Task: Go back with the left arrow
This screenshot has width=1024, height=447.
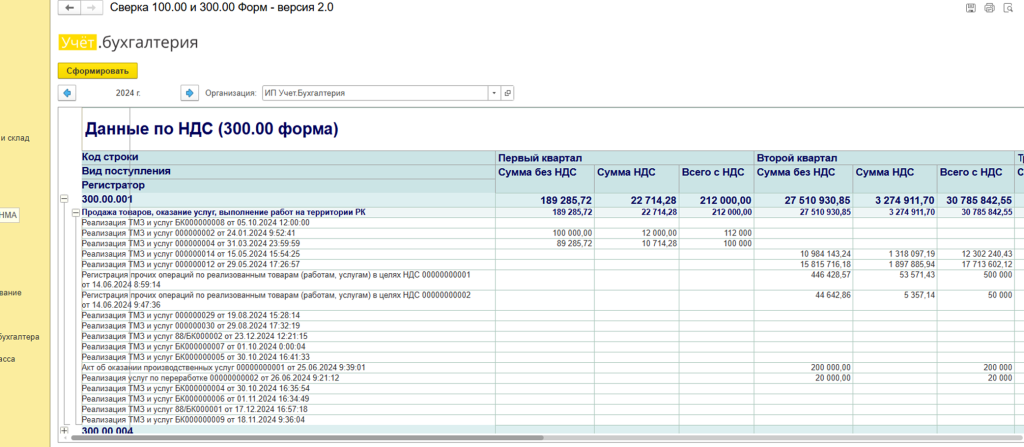Action: tap(68, 8)
